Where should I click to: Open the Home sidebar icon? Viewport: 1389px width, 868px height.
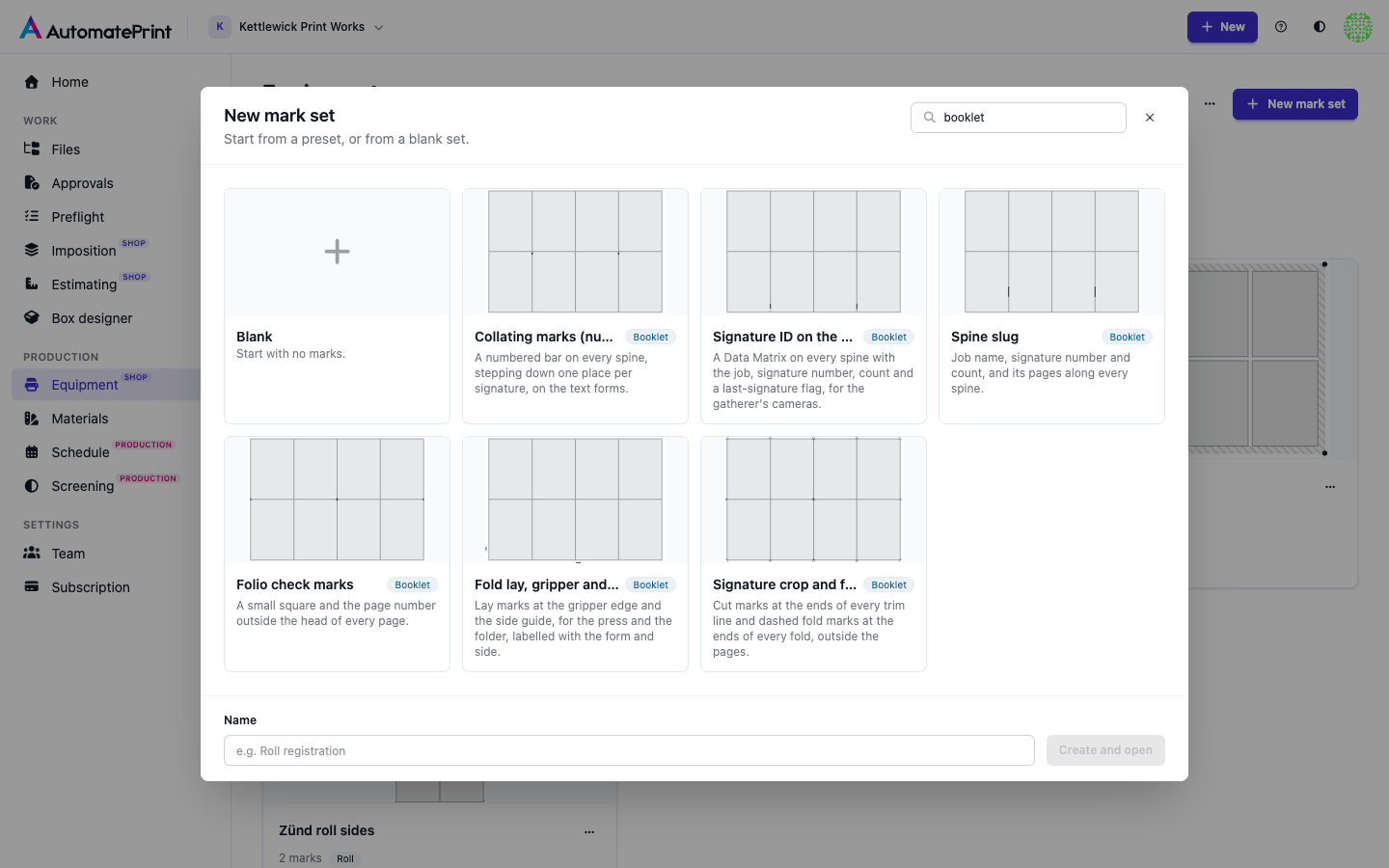pos(32,82)
